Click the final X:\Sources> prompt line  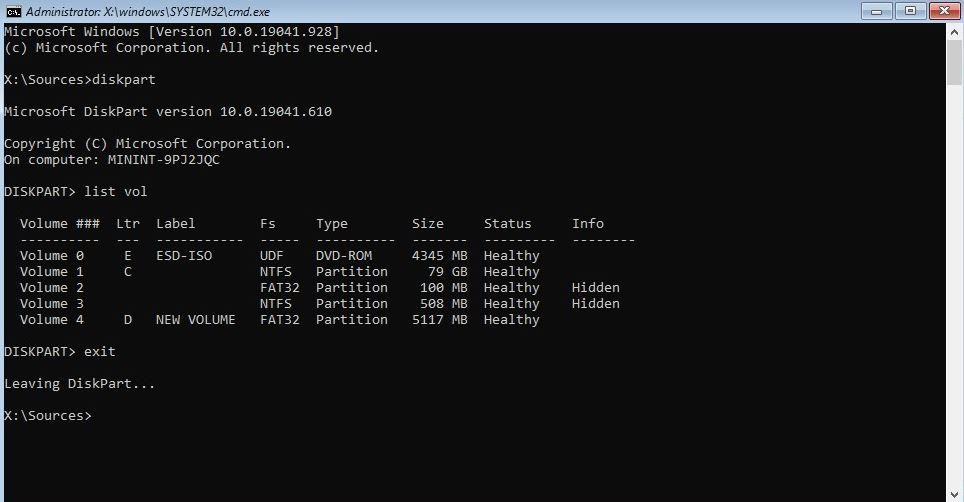pos(47,416)
